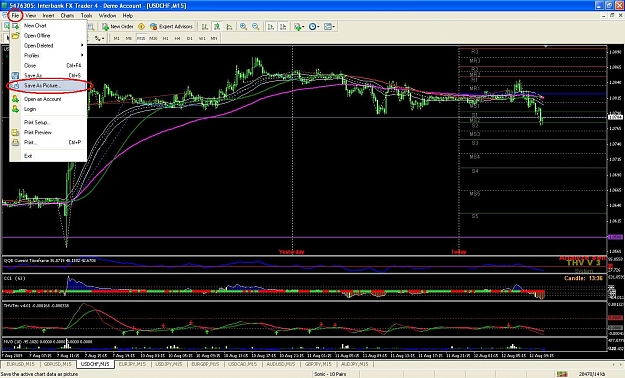The width and height of the screenshot is (625, 378).
Task: Click the File menu in menu bar
Action: (15, 16)
